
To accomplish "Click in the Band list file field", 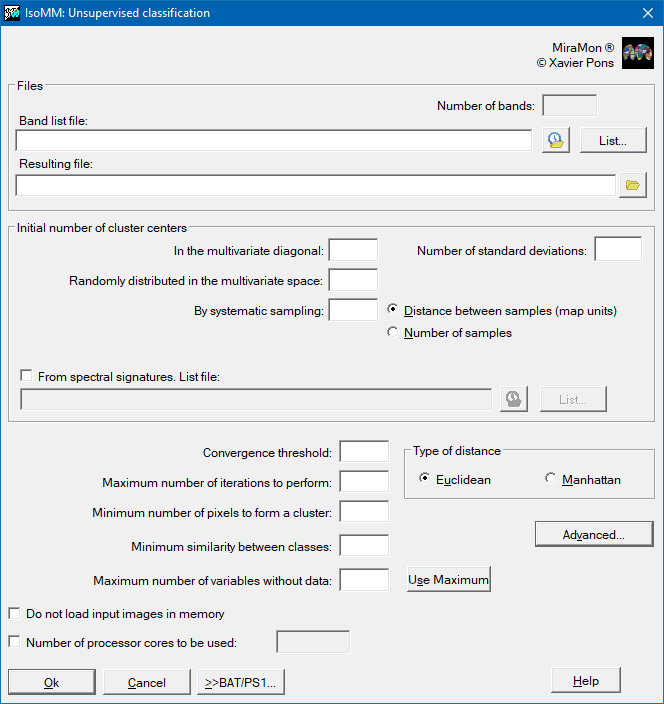I will [273, 141].
